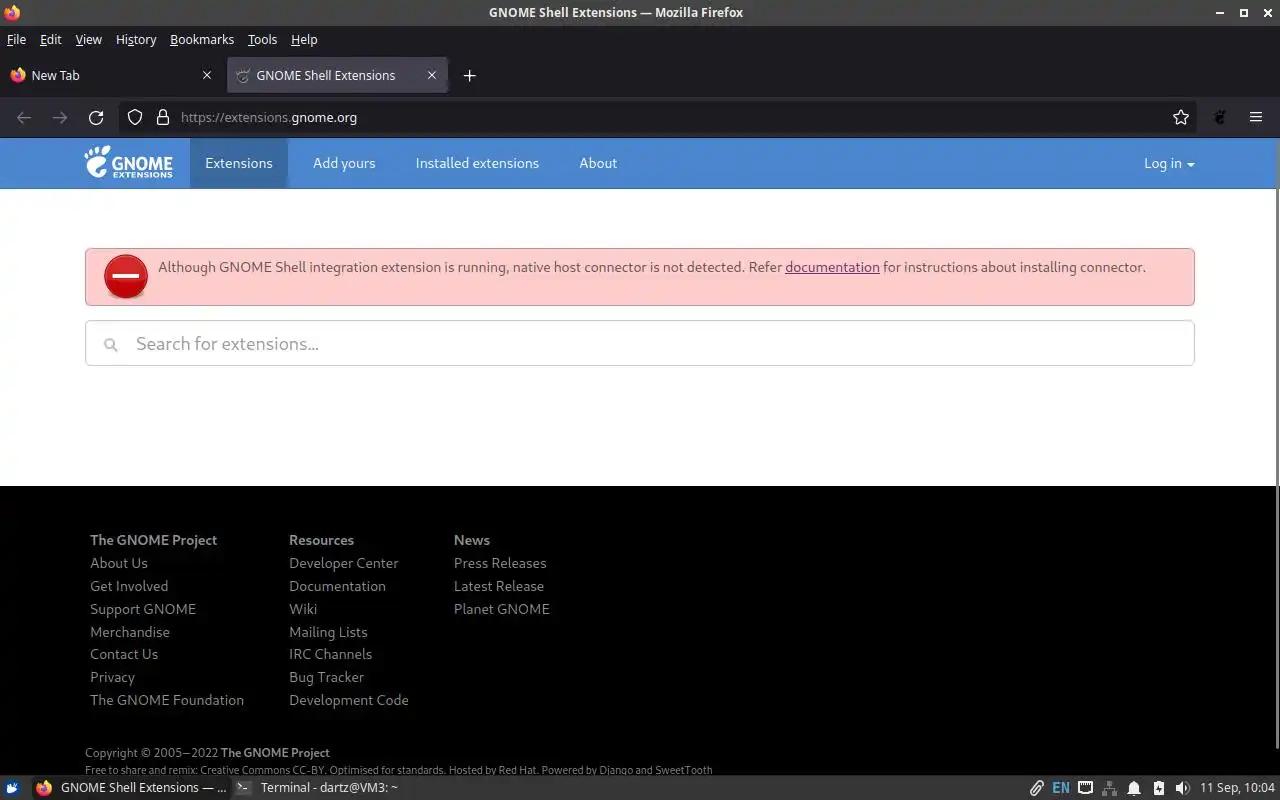Click the battery power tray icon
The image size is (1280, 800).
(x=1159, y=788)
